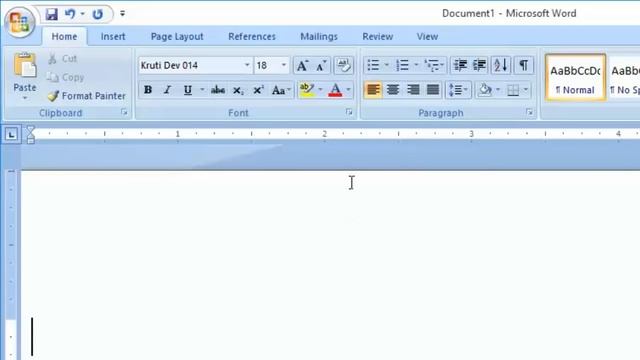This screenshot has width=640, height=360.
Task: Open the Page Layout tab
Action: click(177, 36)
